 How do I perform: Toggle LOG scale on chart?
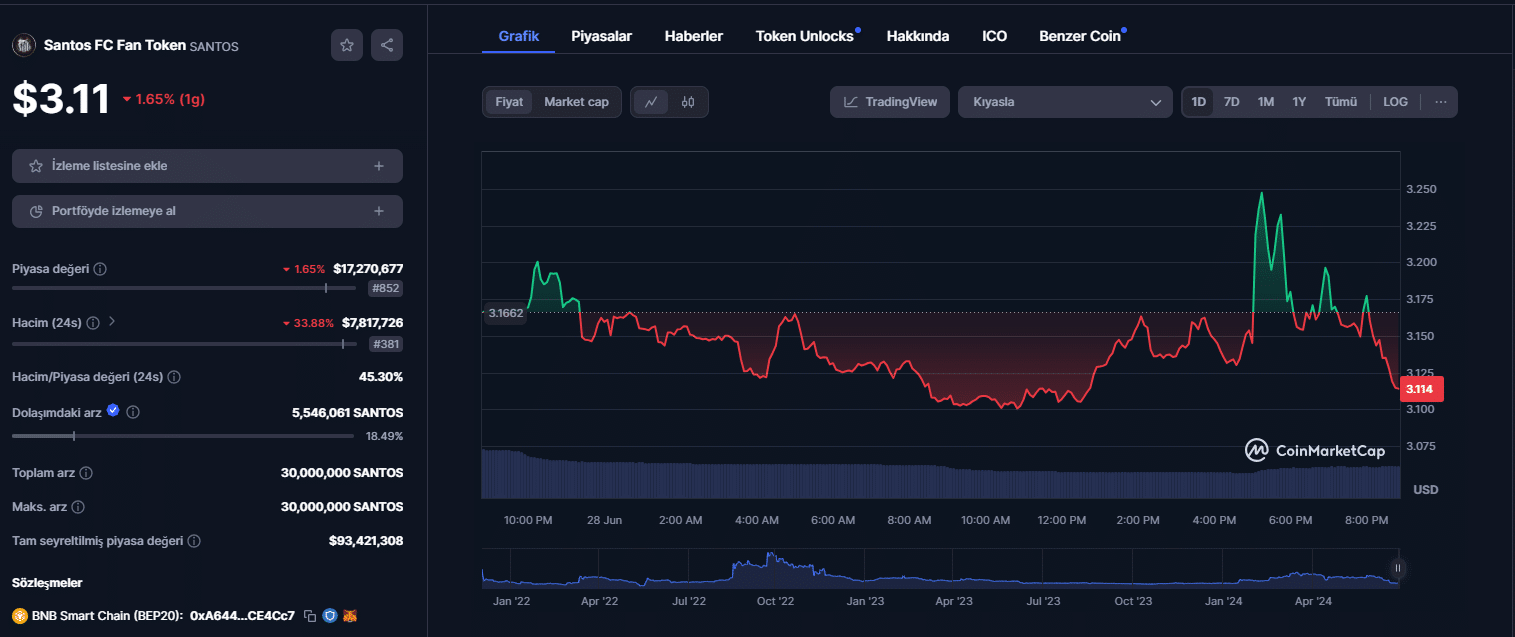pos(1395,102)
